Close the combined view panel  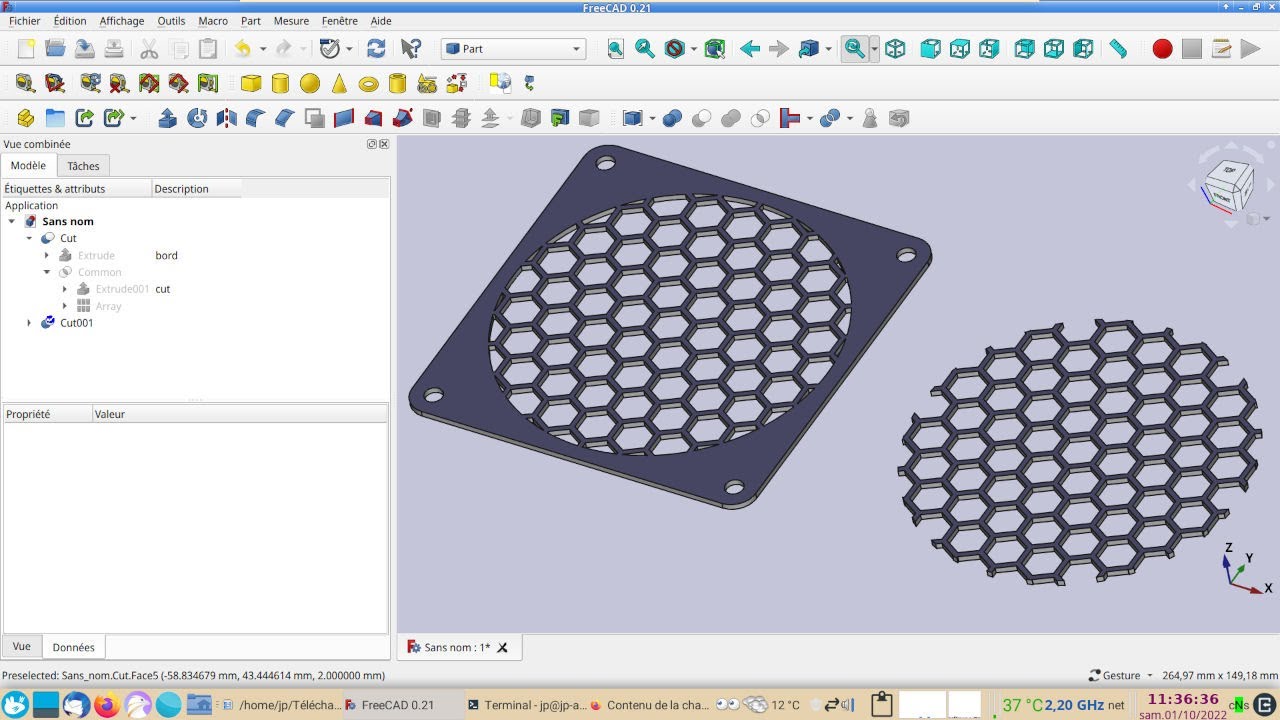click(x=384, y=144)
